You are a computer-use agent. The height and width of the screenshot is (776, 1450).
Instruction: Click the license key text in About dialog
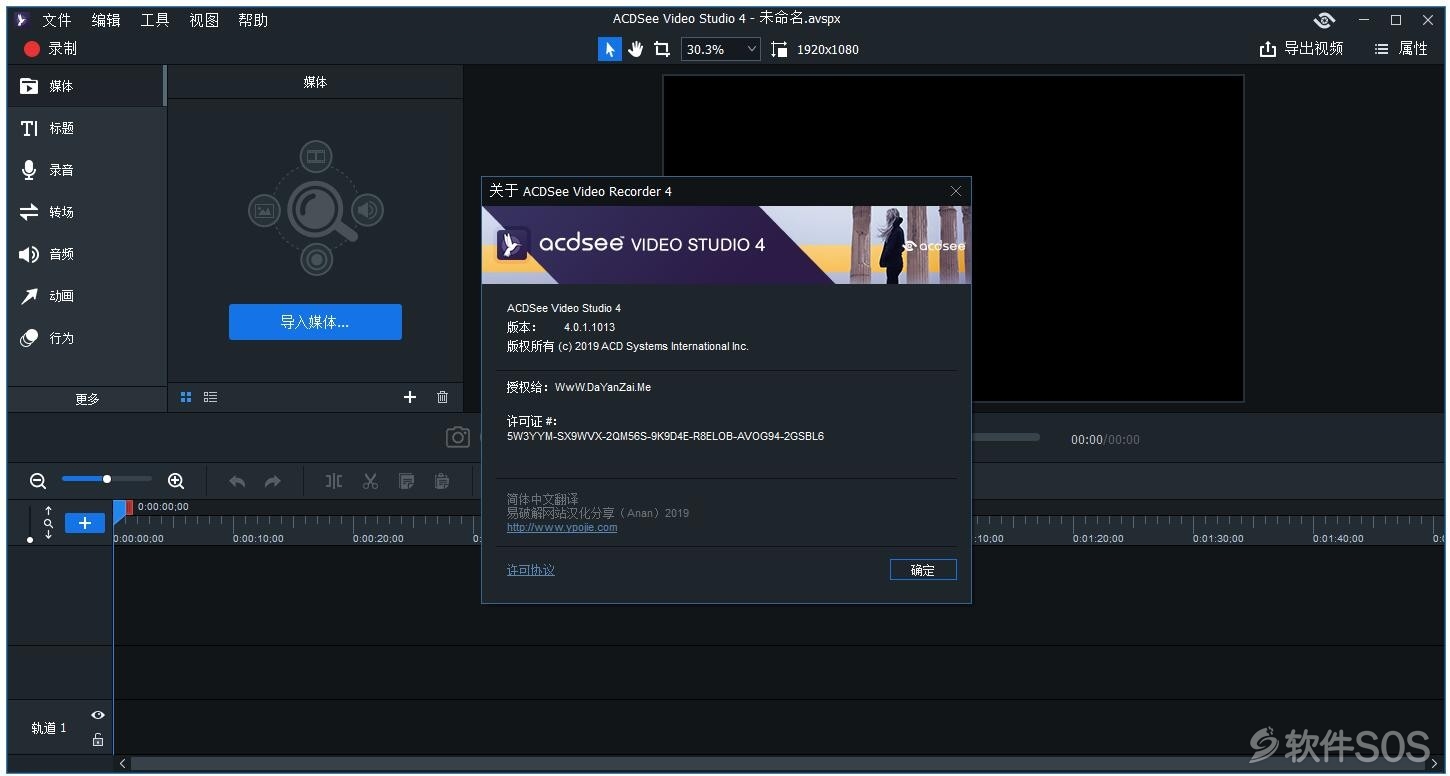pyautogui.click(x=665, y=436)
